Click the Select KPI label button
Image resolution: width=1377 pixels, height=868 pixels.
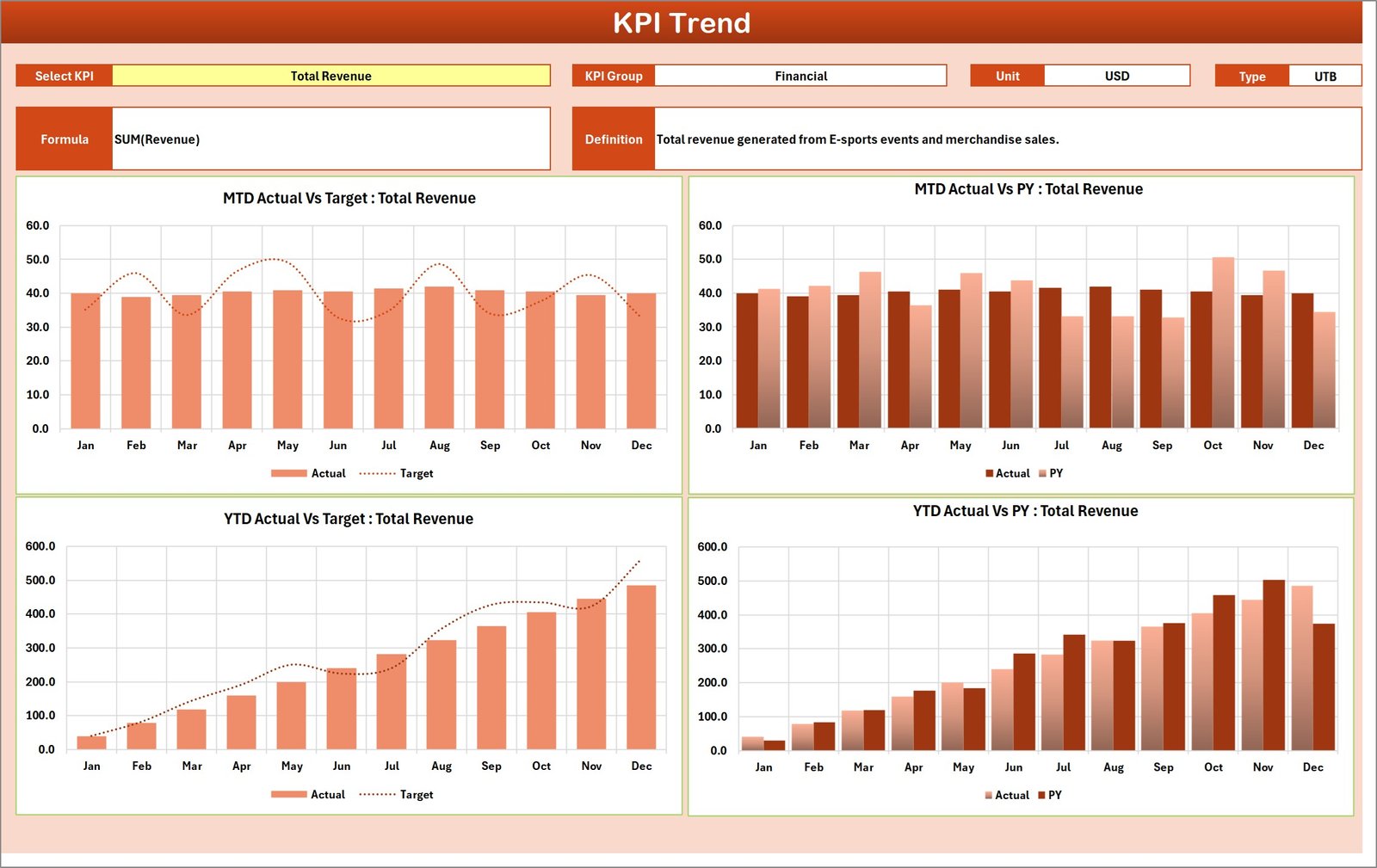pos(64,76)
